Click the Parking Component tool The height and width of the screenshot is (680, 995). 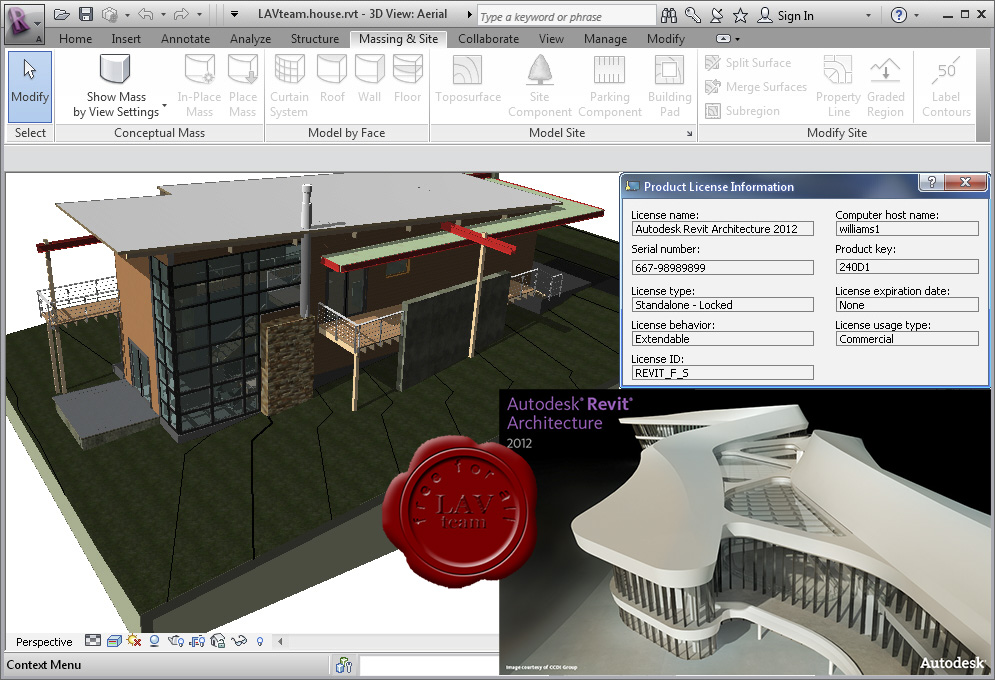pyautogui.click(x=609, y=87)
